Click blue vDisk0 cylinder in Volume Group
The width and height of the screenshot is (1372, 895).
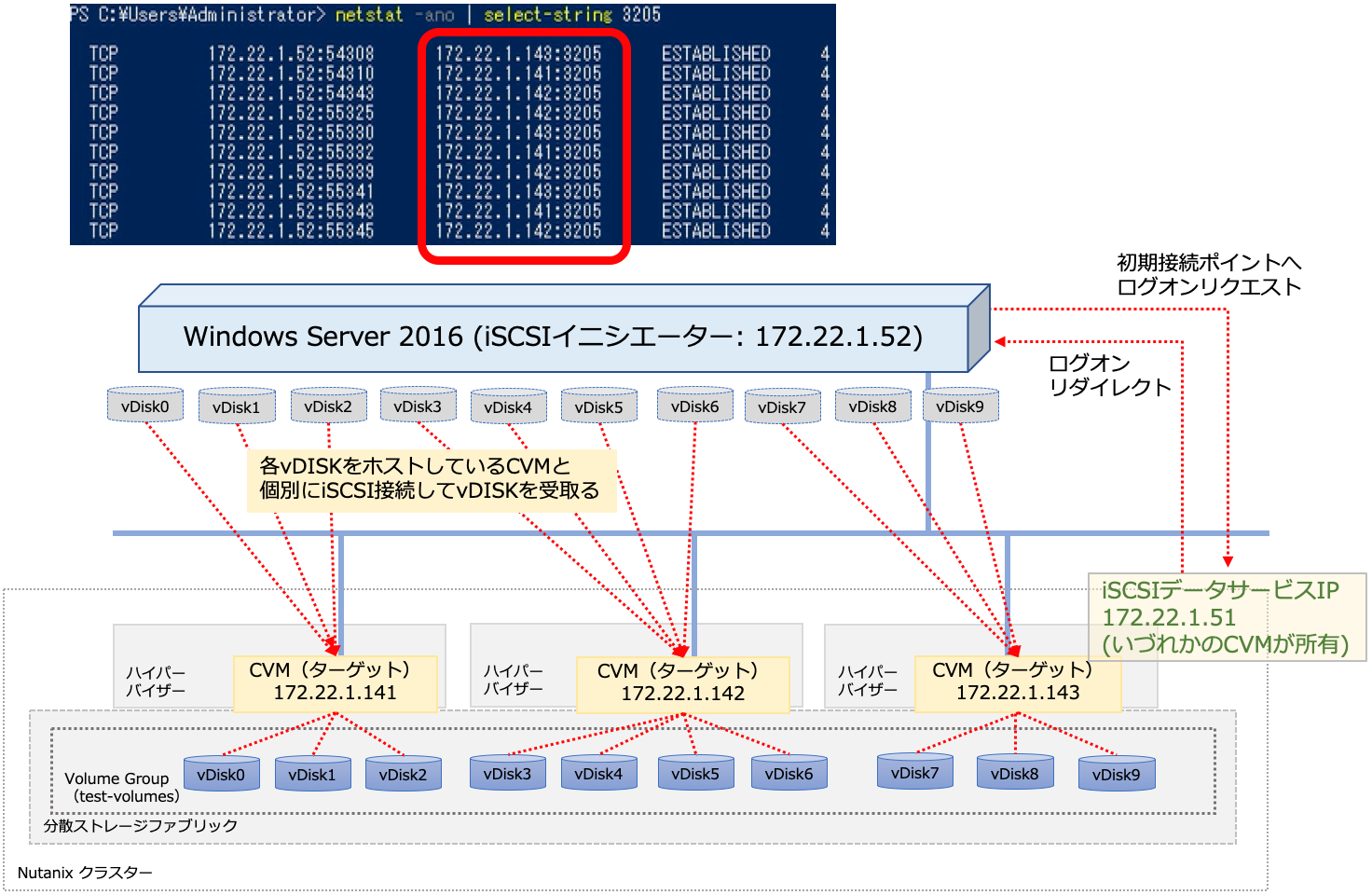(x=222, y=774)
